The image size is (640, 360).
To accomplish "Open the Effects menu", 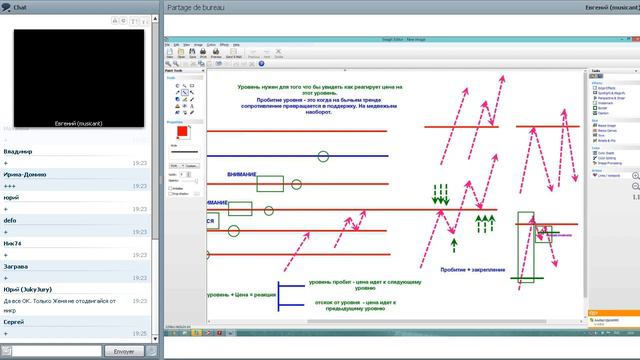I will [224, 45].
